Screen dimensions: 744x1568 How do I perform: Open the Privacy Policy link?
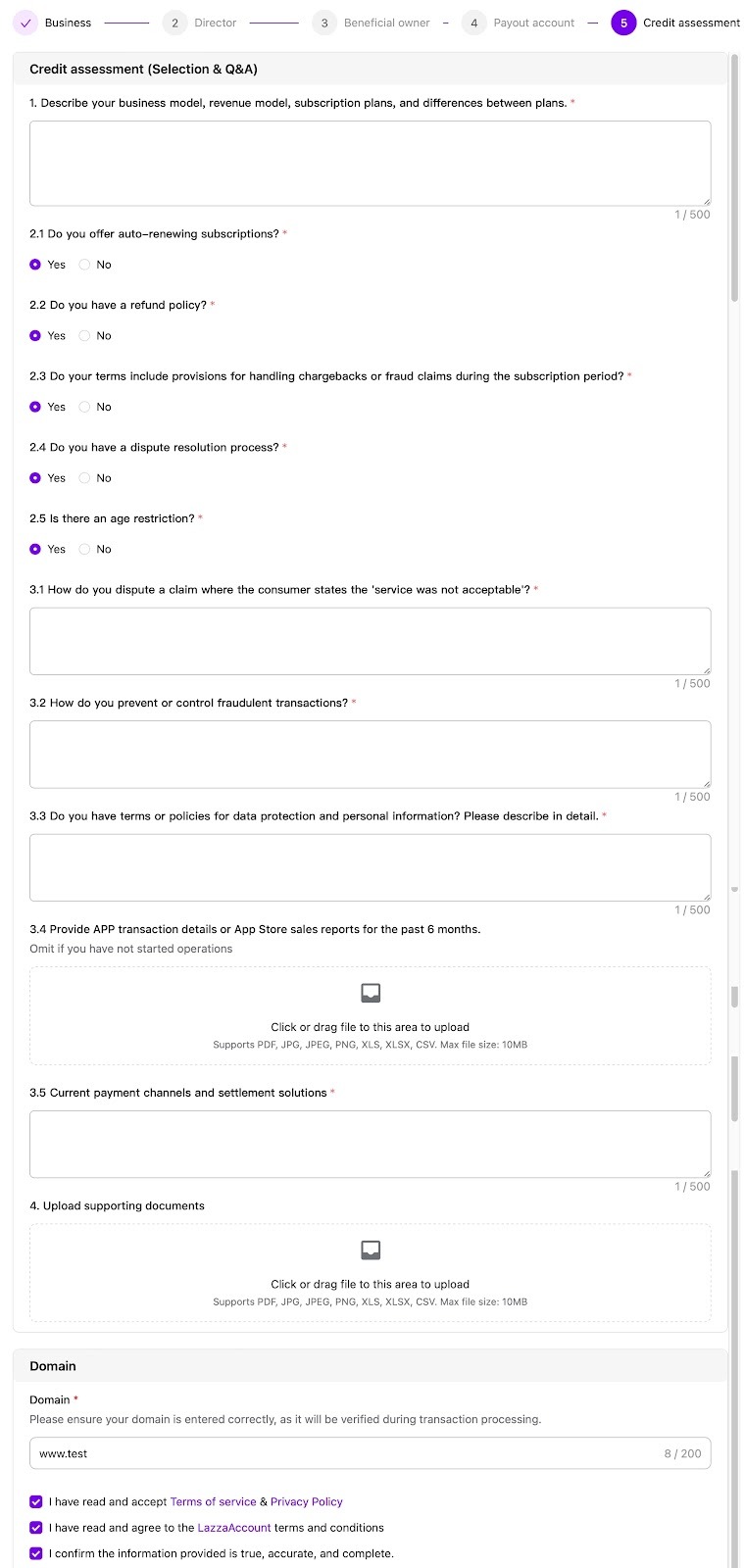click(x=306, y=1501)
